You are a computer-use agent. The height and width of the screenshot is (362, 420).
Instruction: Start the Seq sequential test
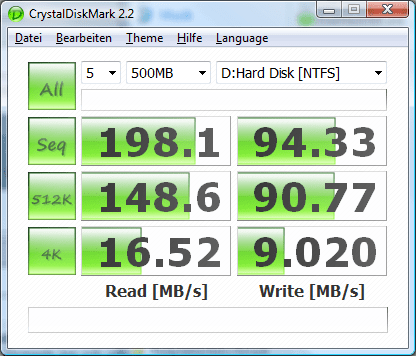[52, 141]
